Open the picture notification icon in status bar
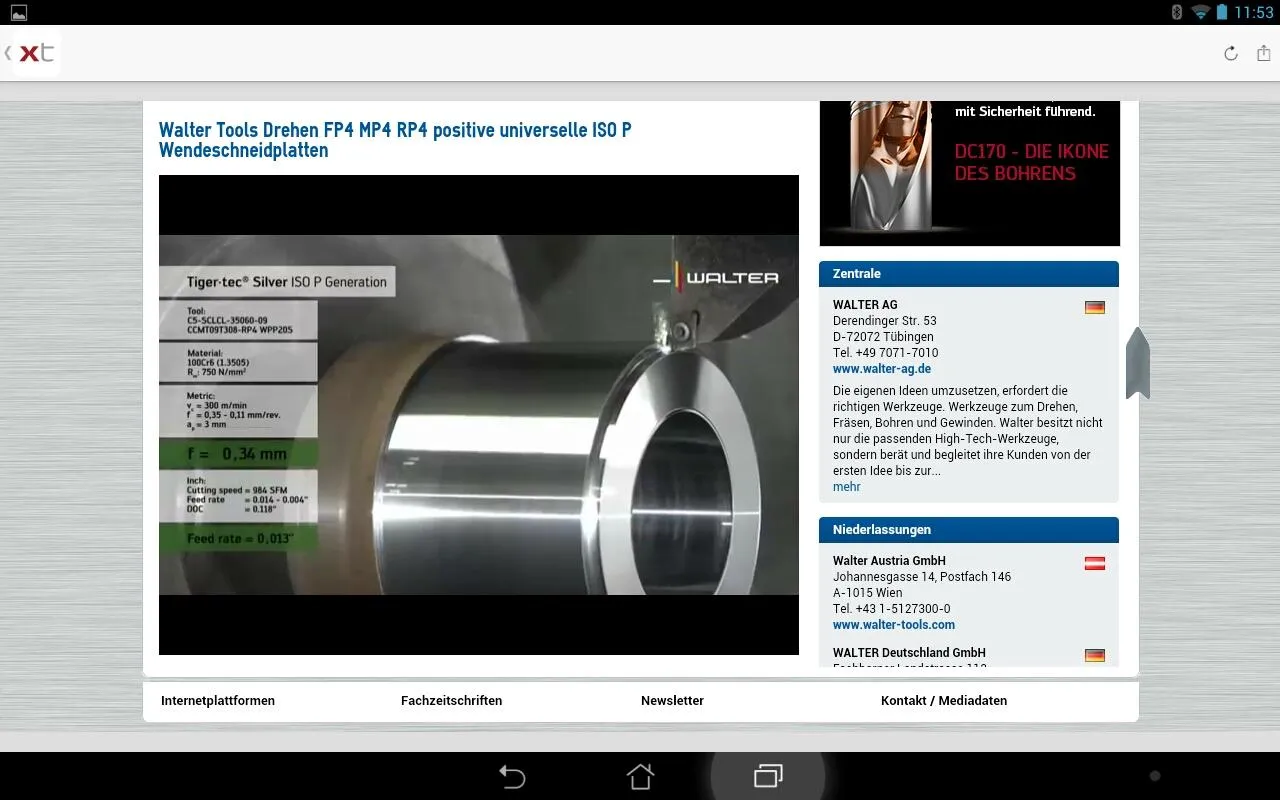The height and width of the screenshot is (800, 1280). tap(18, 13)
